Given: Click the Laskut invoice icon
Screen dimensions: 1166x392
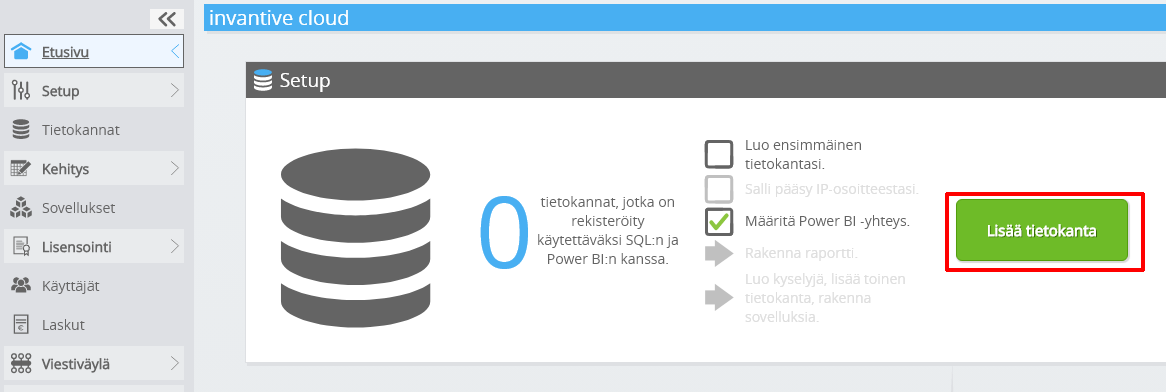Looking at the screenshot, I should (x=21, y=325).
